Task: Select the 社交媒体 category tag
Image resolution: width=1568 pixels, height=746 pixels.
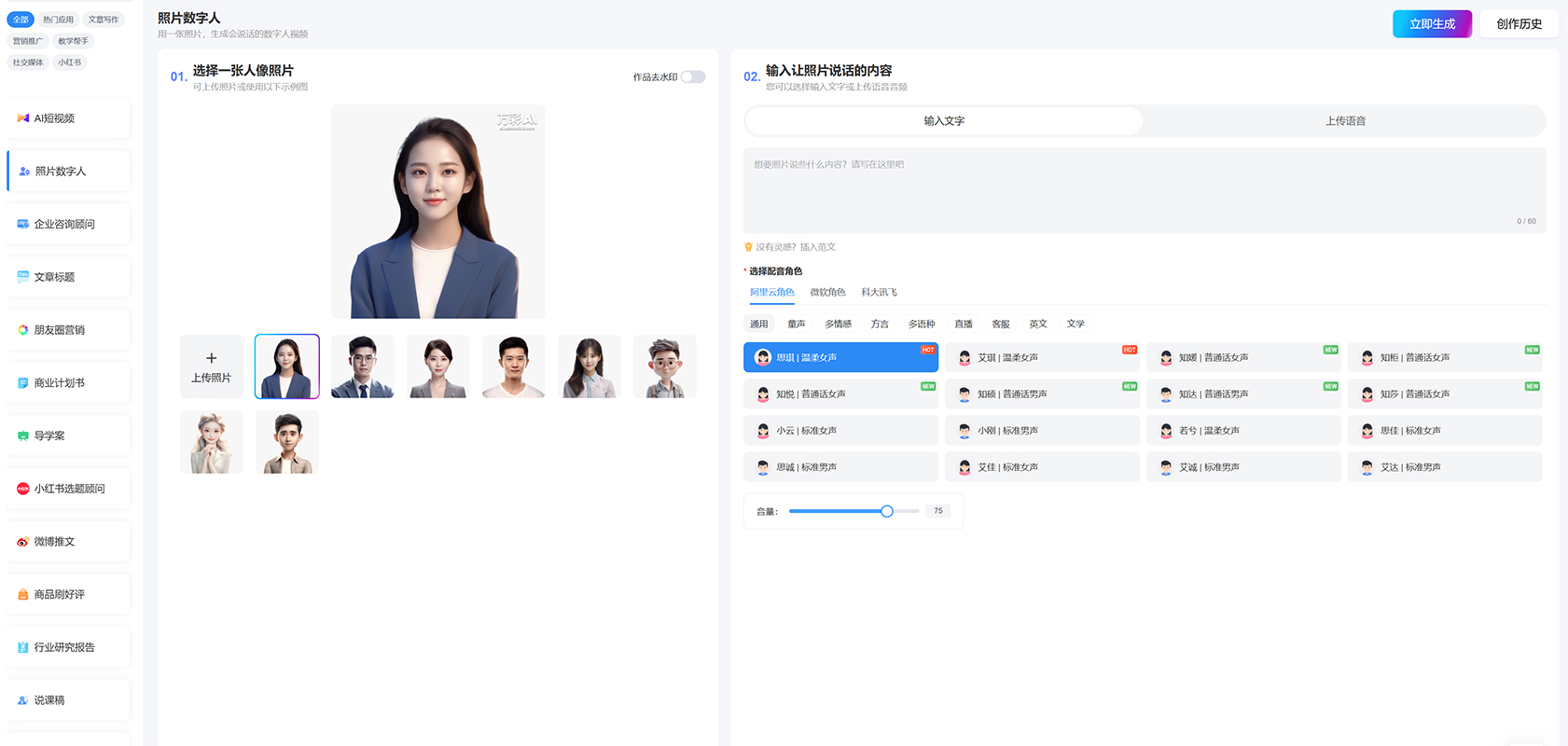Action: [x=28, y=62]
